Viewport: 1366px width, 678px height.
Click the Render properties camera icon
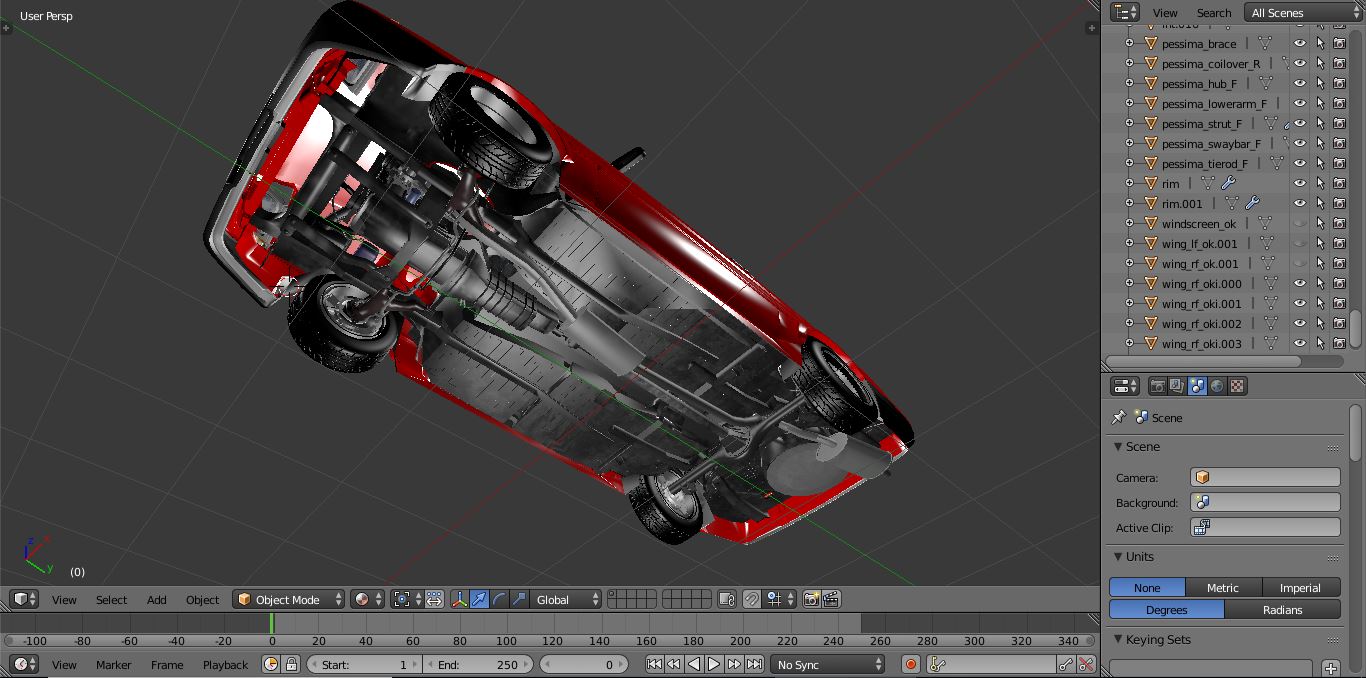pyautogui.click(x=1158, y=386)
